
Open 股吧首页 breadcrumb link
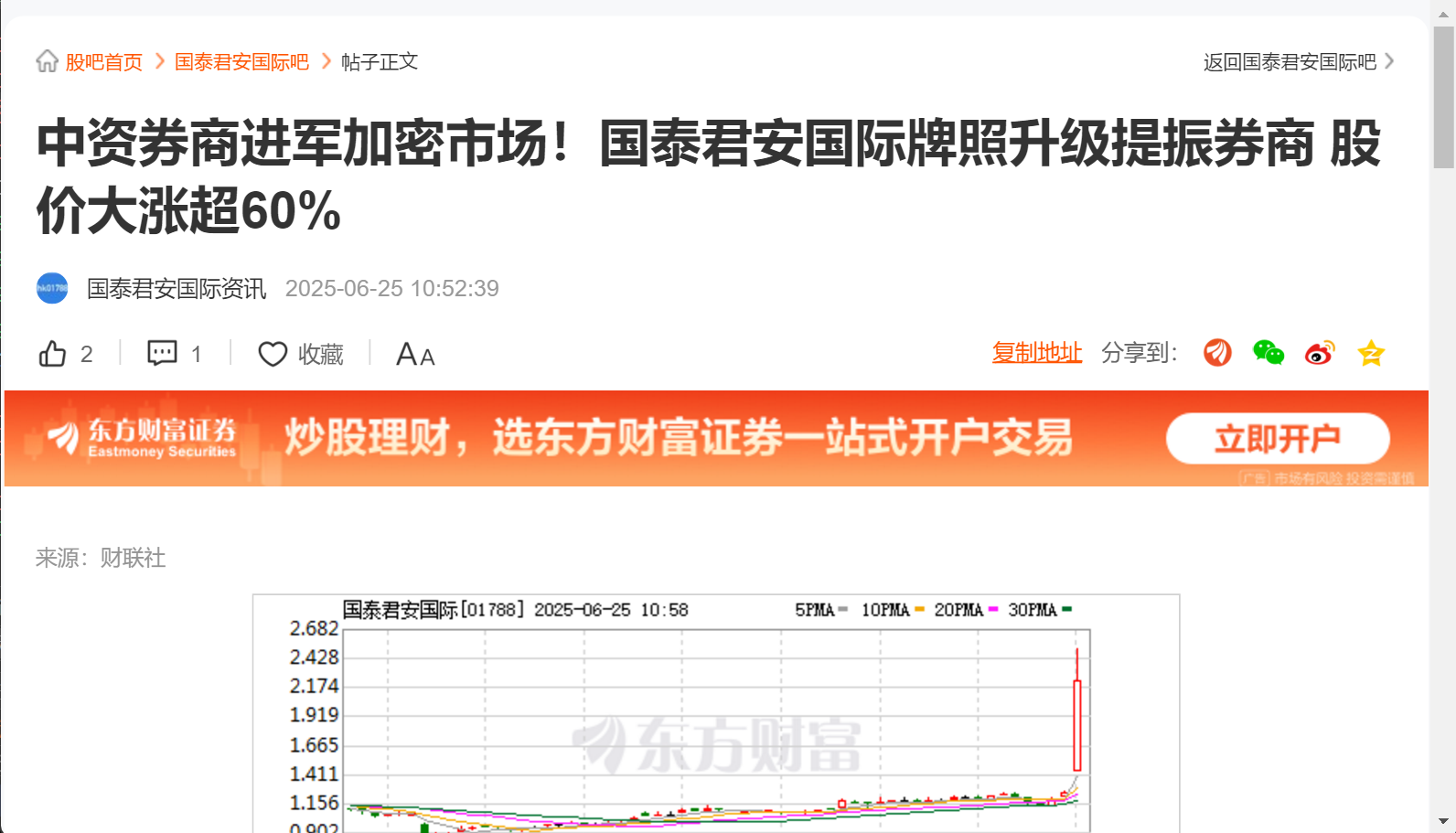(104, 62)
